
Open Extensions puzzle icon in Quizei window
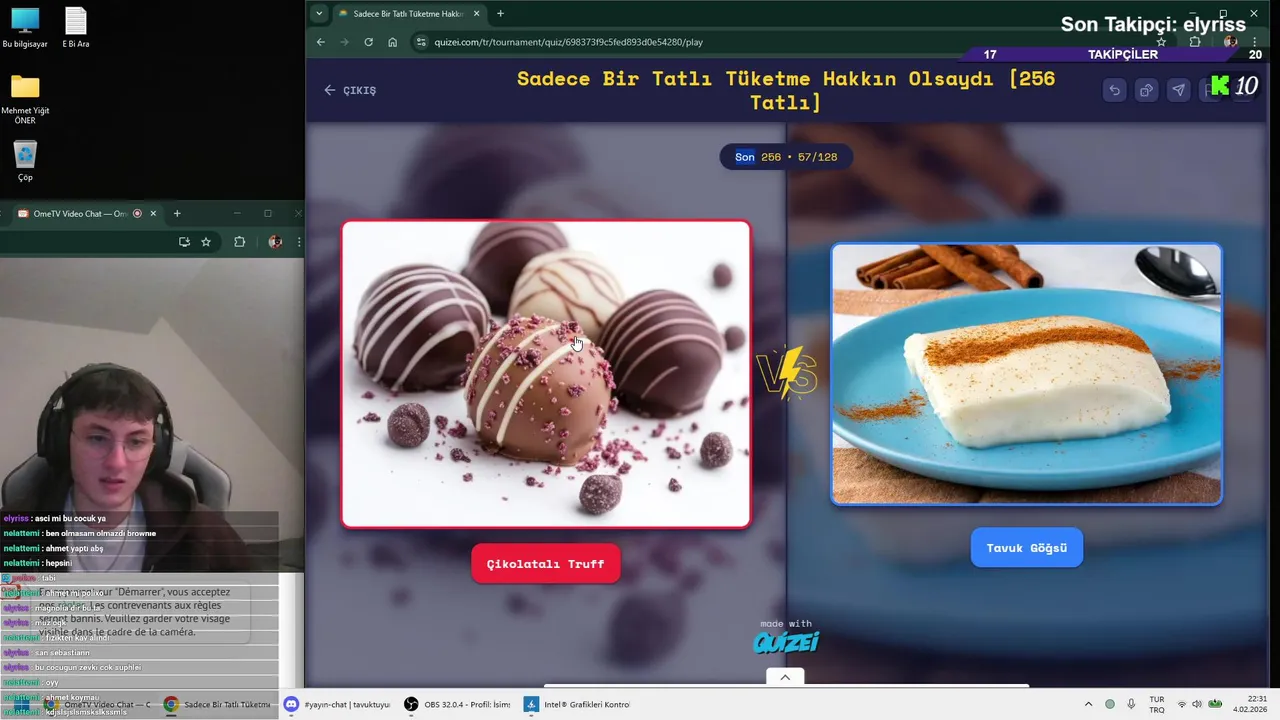pos(1195,42)
